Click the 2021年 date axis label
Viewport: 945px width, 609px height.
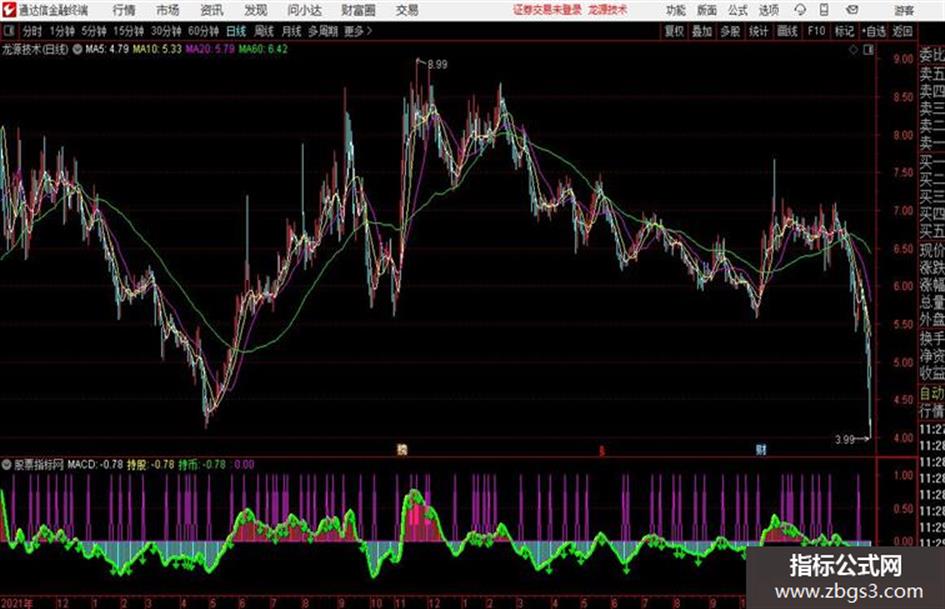click(x=16, y=603)
